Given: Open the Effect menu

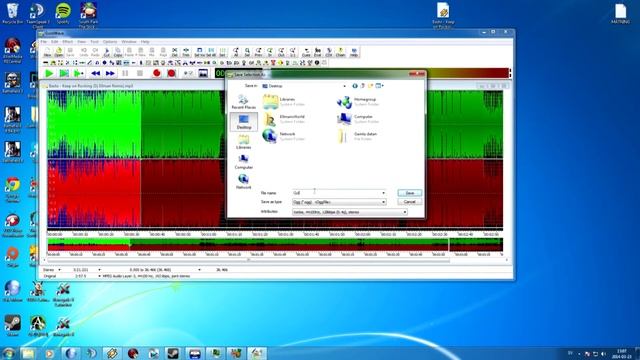Looking at the screenshot, I should pos(67,42).
